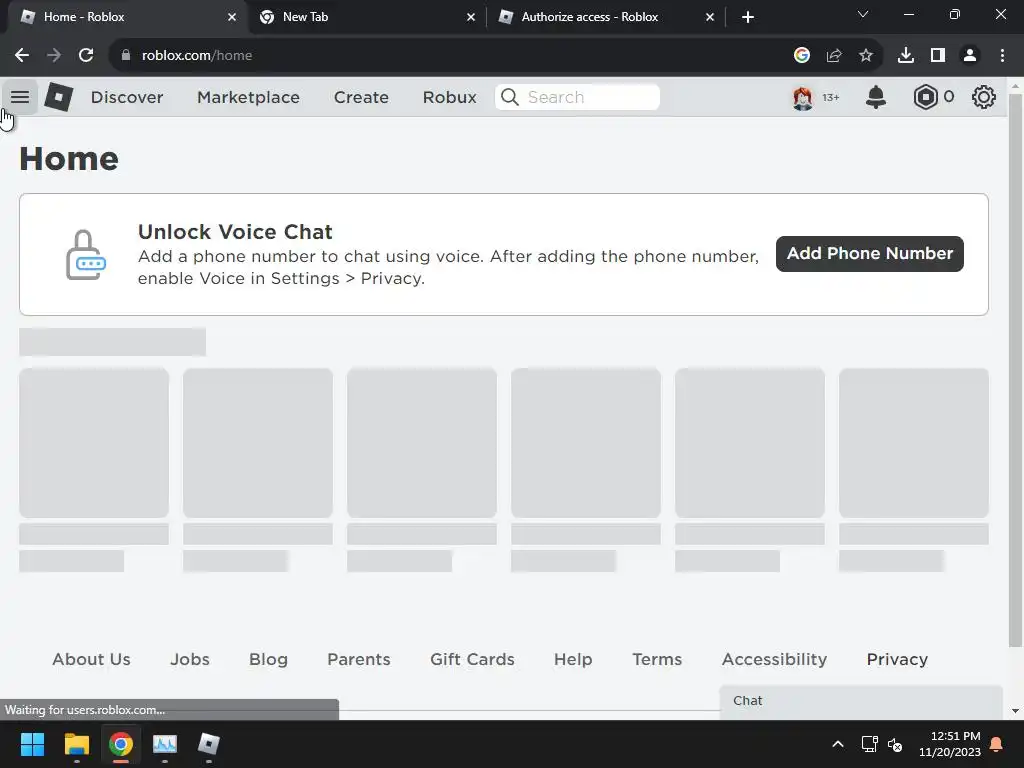Click the Chrome taskbar icon
This screenshot has width=1024, height=768.
pos(121,744)
